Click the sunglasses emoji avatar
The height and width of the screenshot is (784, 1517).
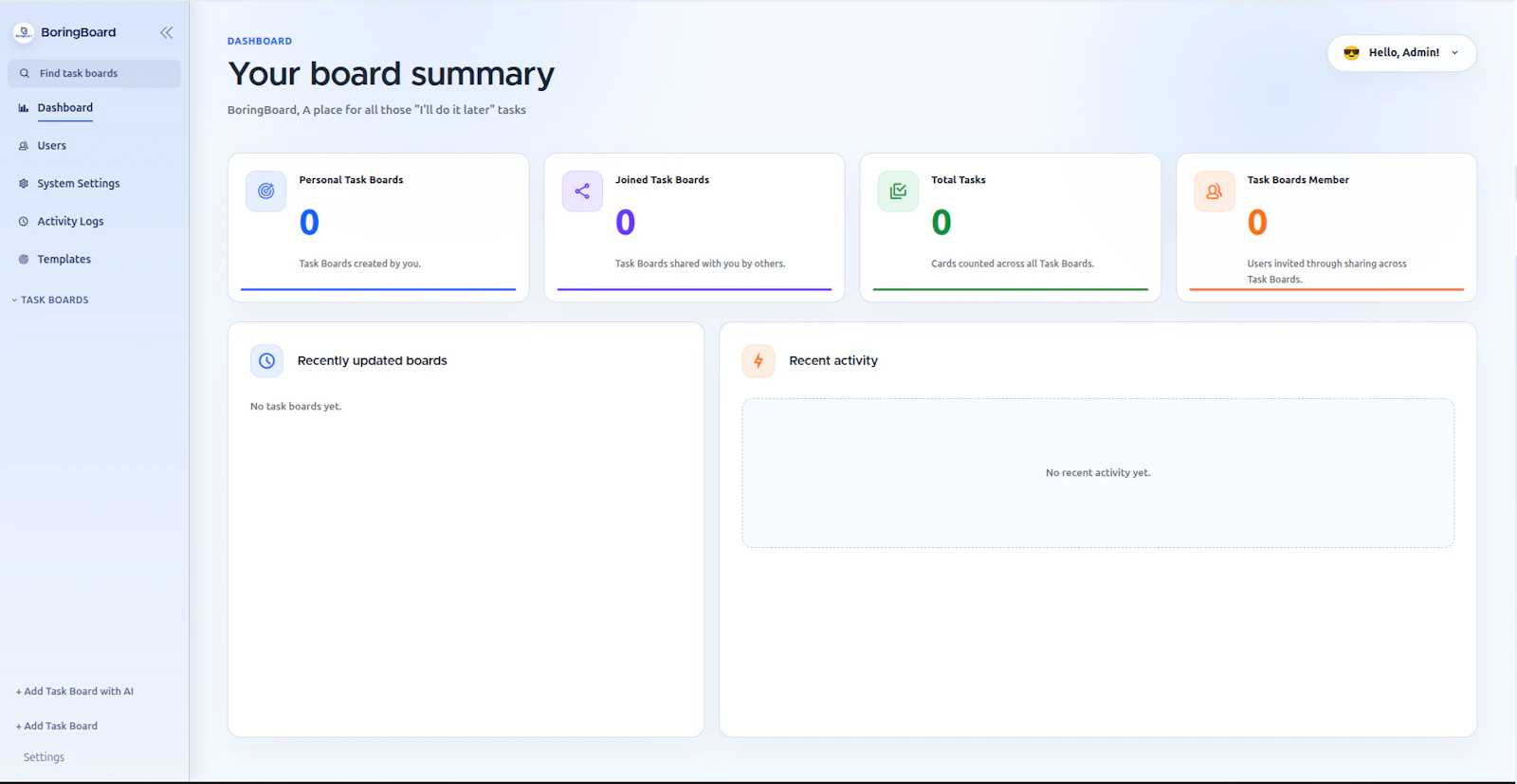click(1352, 53)
